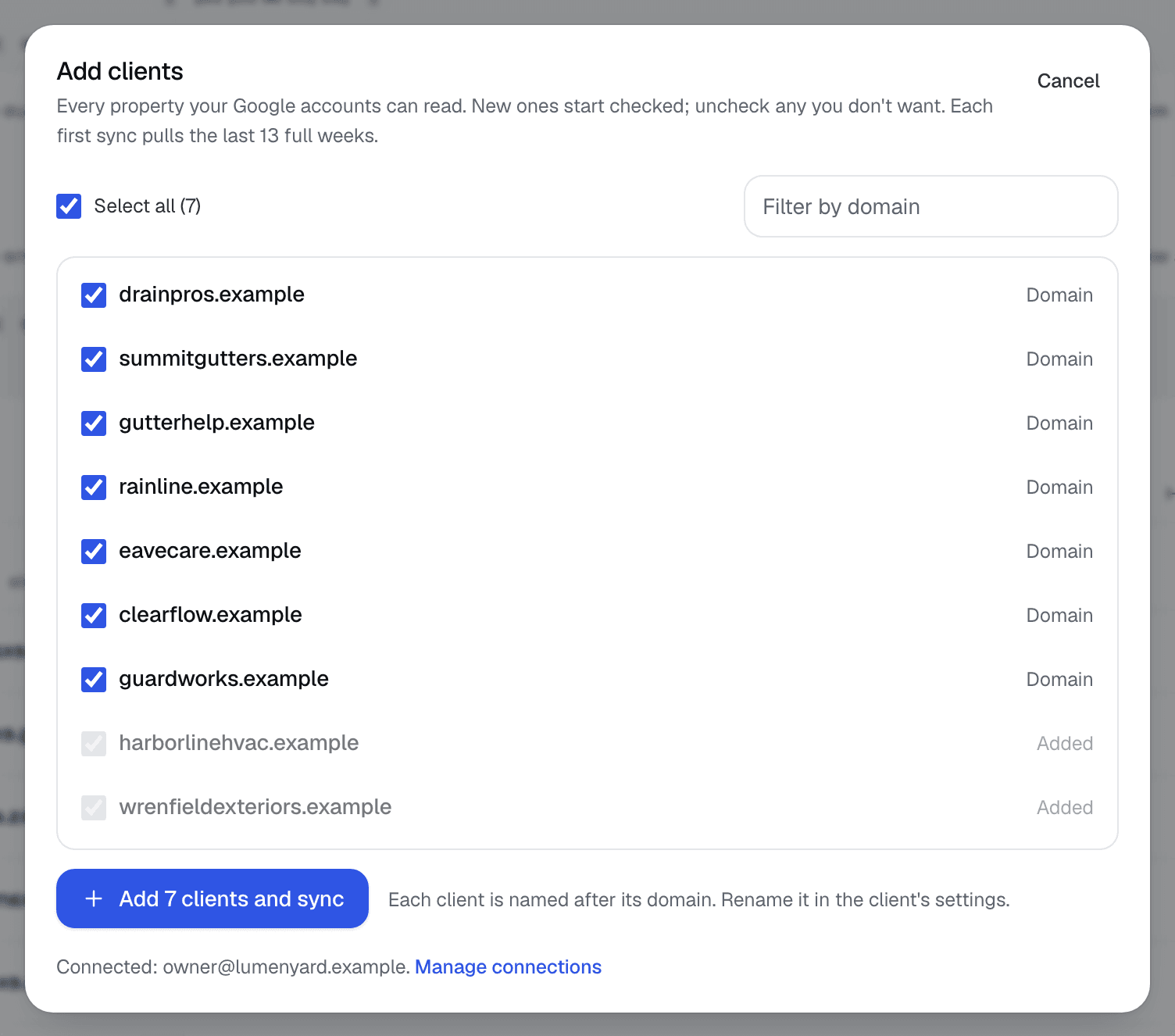
Task: Click the Added label for wrenfieldexteriors.example
Action: pos(1065,808)
